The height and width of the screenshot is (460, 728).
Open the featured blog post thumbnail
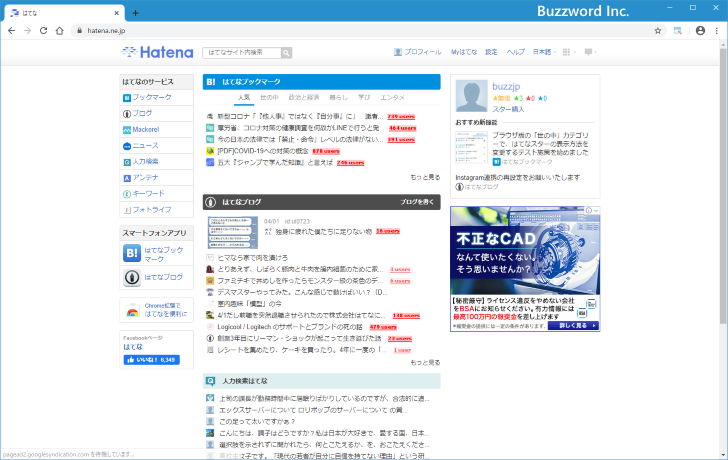(x=233, y=233)
